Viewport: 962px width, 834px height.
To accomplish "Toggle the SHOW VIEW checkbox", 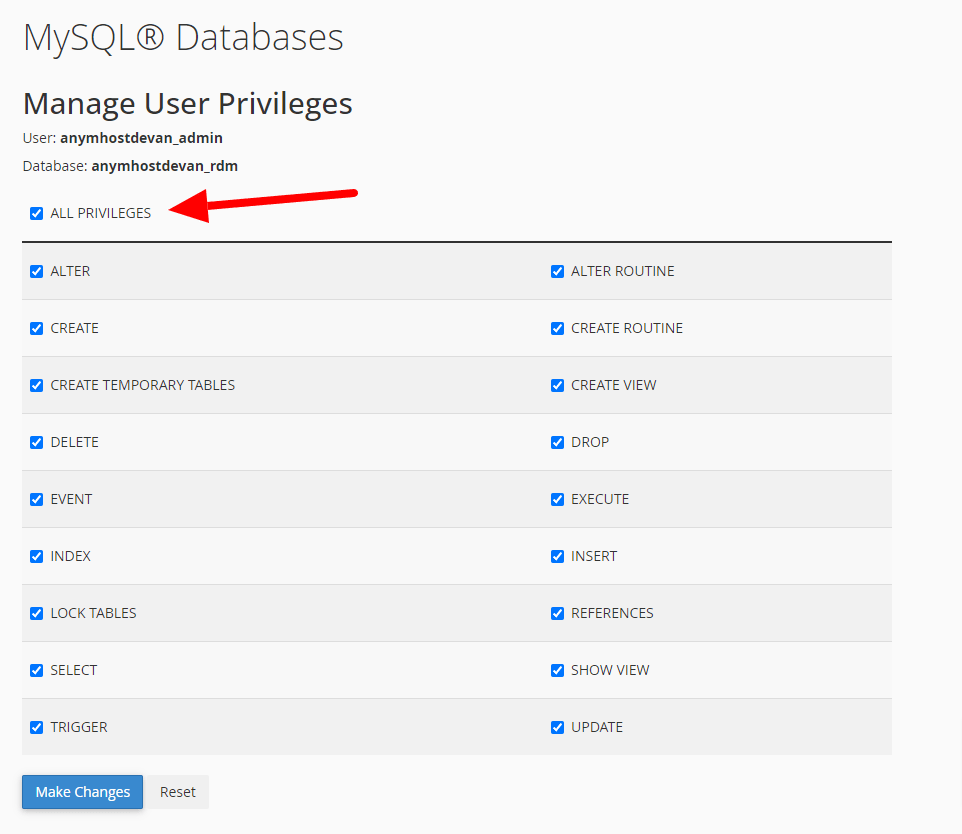I will (558, 670).
